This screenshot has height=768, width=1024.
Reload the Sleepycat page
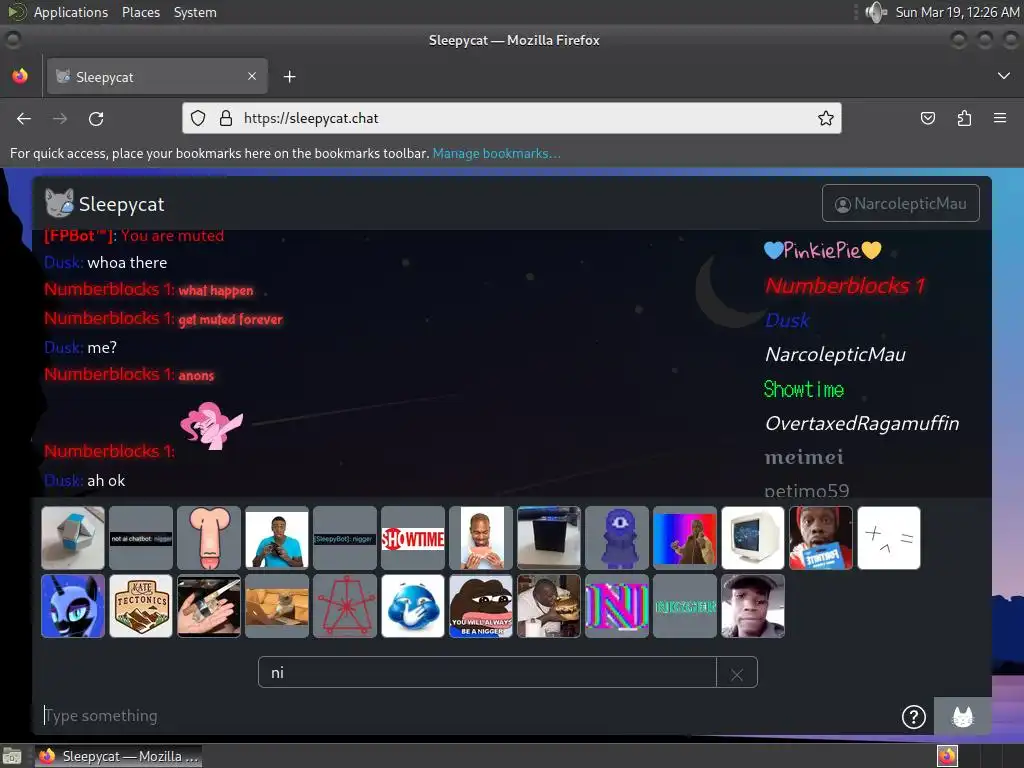coord(96,118)
